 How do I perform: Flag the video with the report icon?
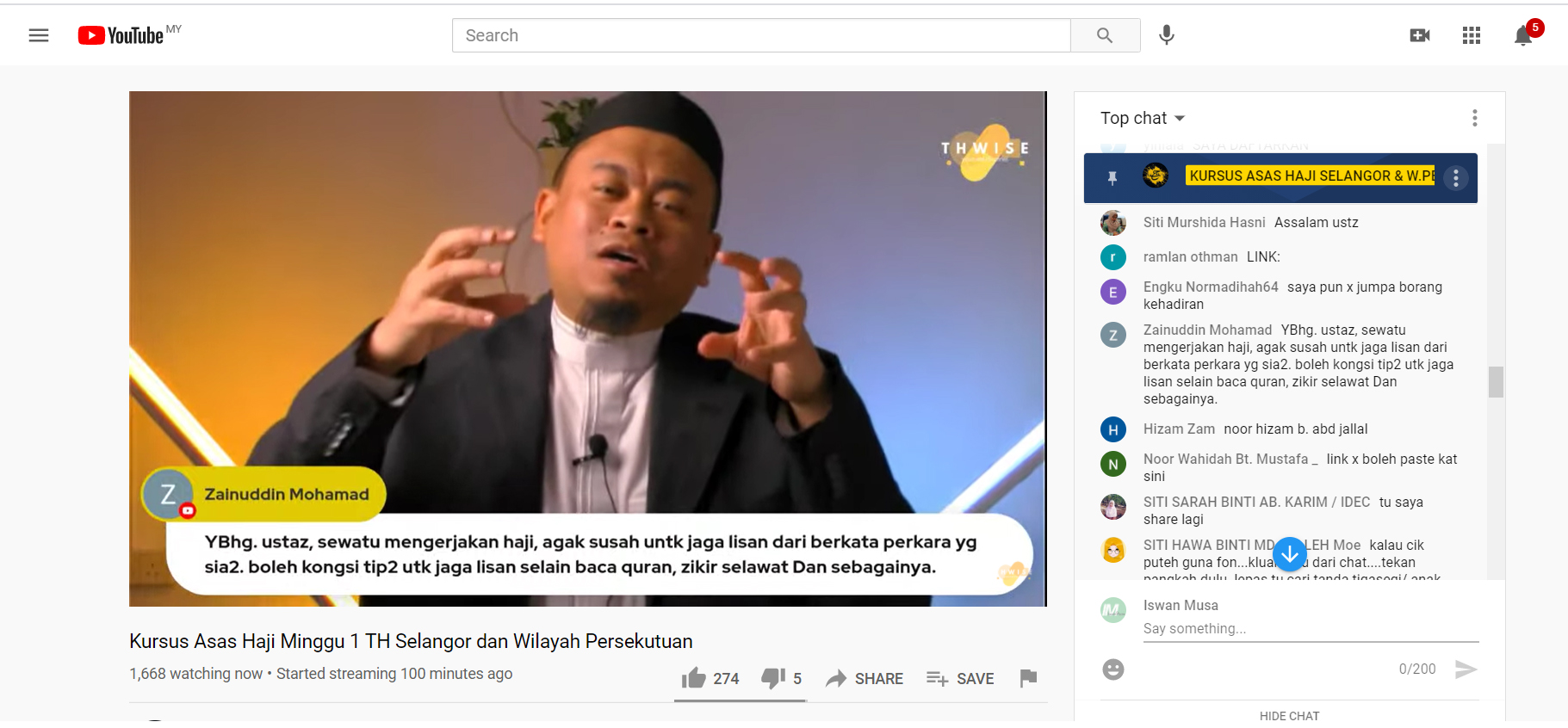(x=1028, y=678)
